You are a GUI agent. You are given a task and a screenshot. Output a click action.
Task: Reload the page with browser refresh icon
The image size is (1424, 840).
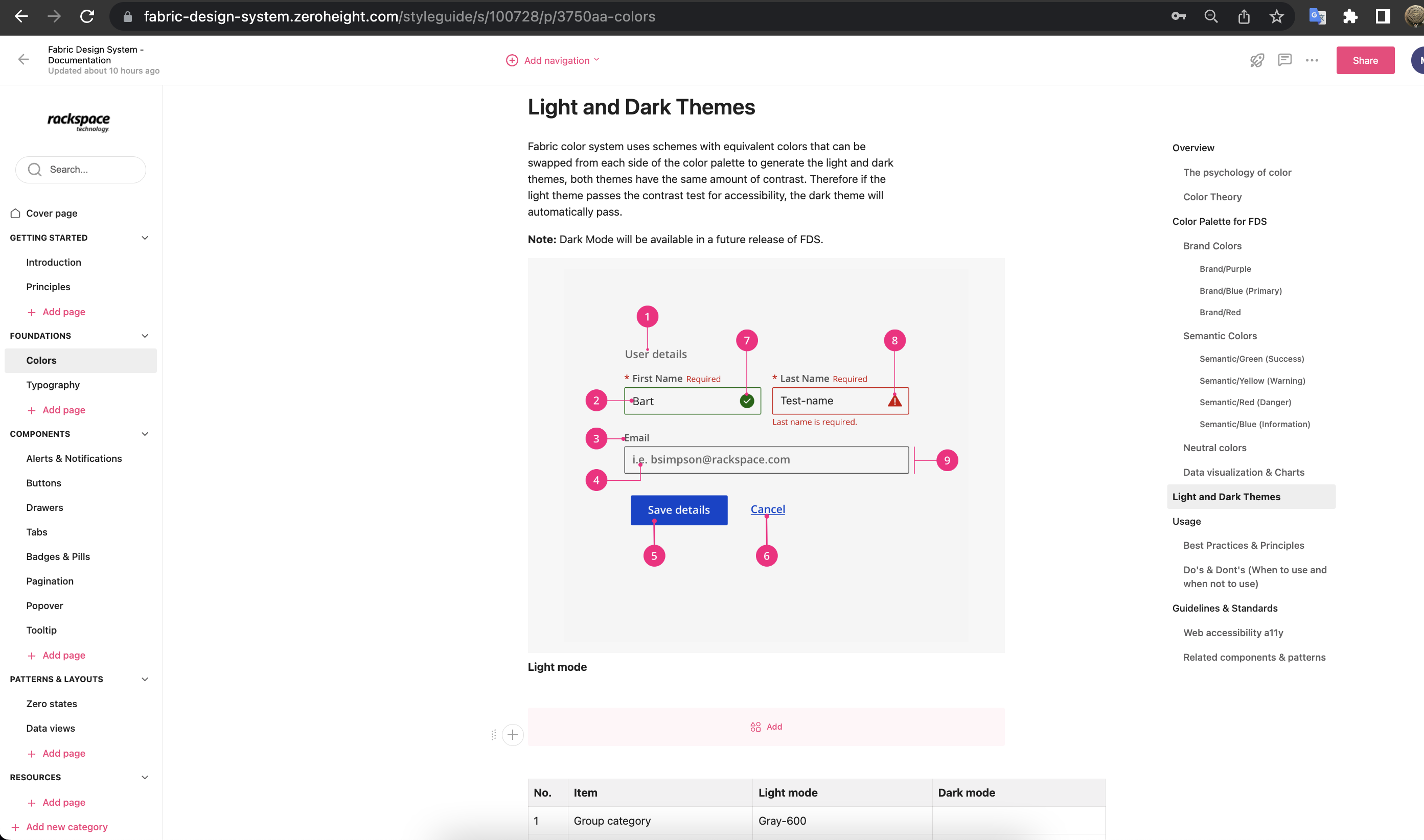(86, 16)
